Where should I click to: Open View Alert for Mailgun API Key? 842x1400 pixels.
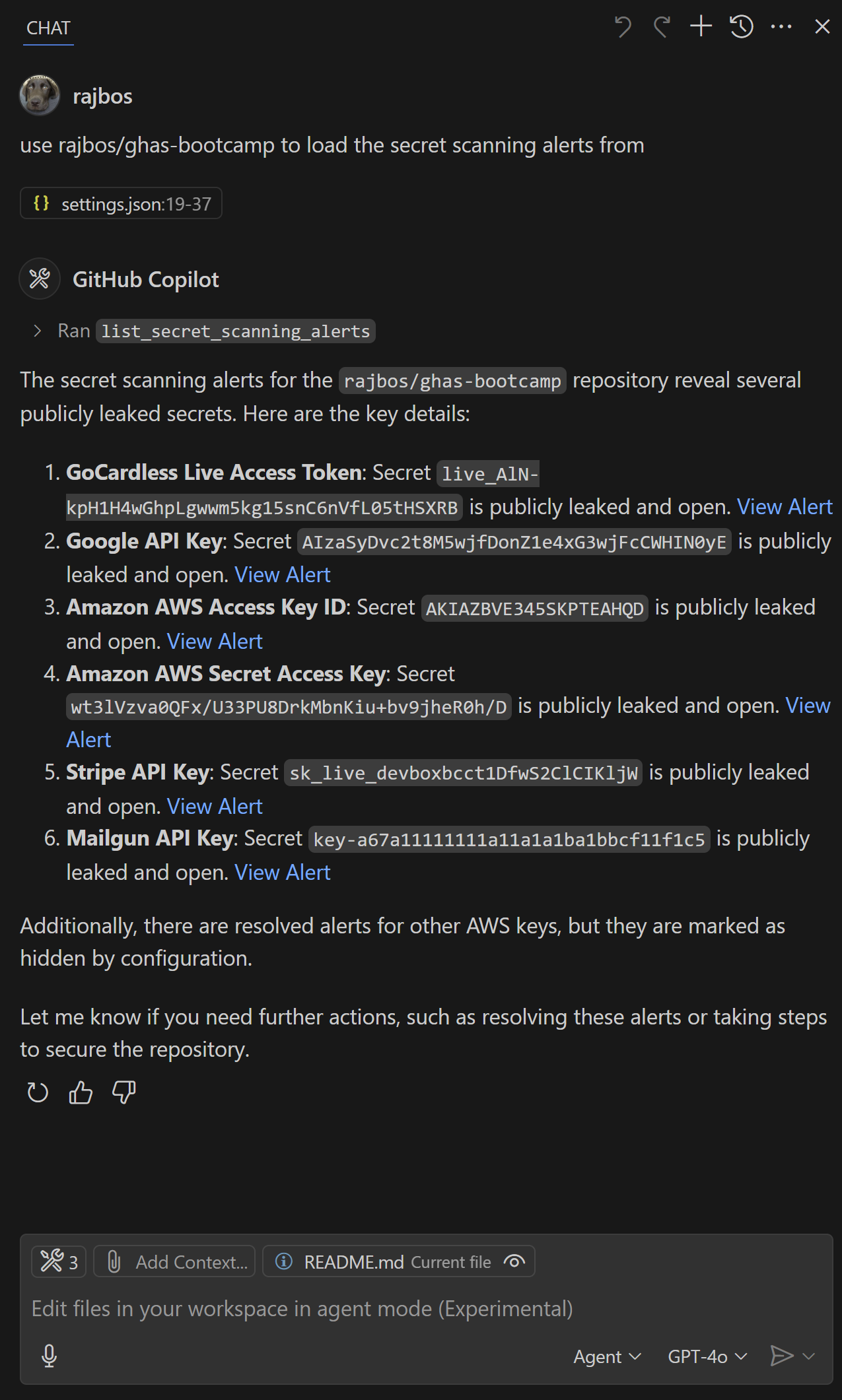point(282,873)
